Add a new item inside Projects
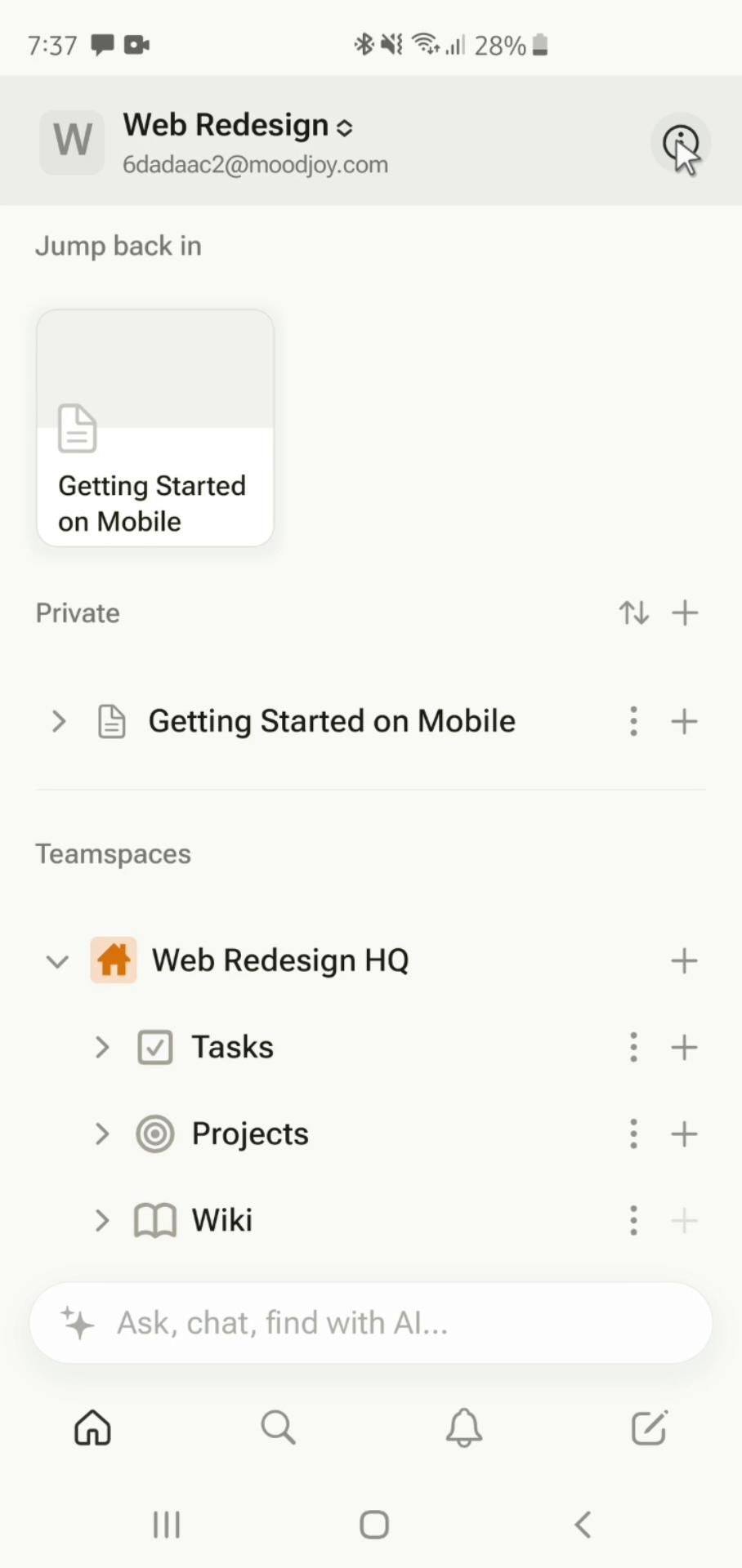742x1568 pixels. pos(685,1134)
